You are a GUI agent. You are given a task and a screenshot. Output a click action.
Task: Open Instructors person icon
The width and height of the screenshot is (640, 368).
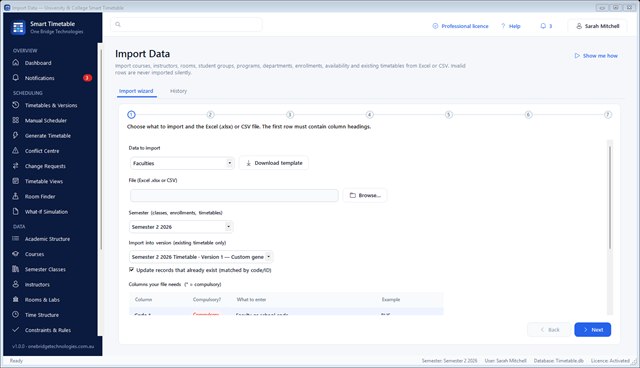pyautogui.click(x=16, y=284)
